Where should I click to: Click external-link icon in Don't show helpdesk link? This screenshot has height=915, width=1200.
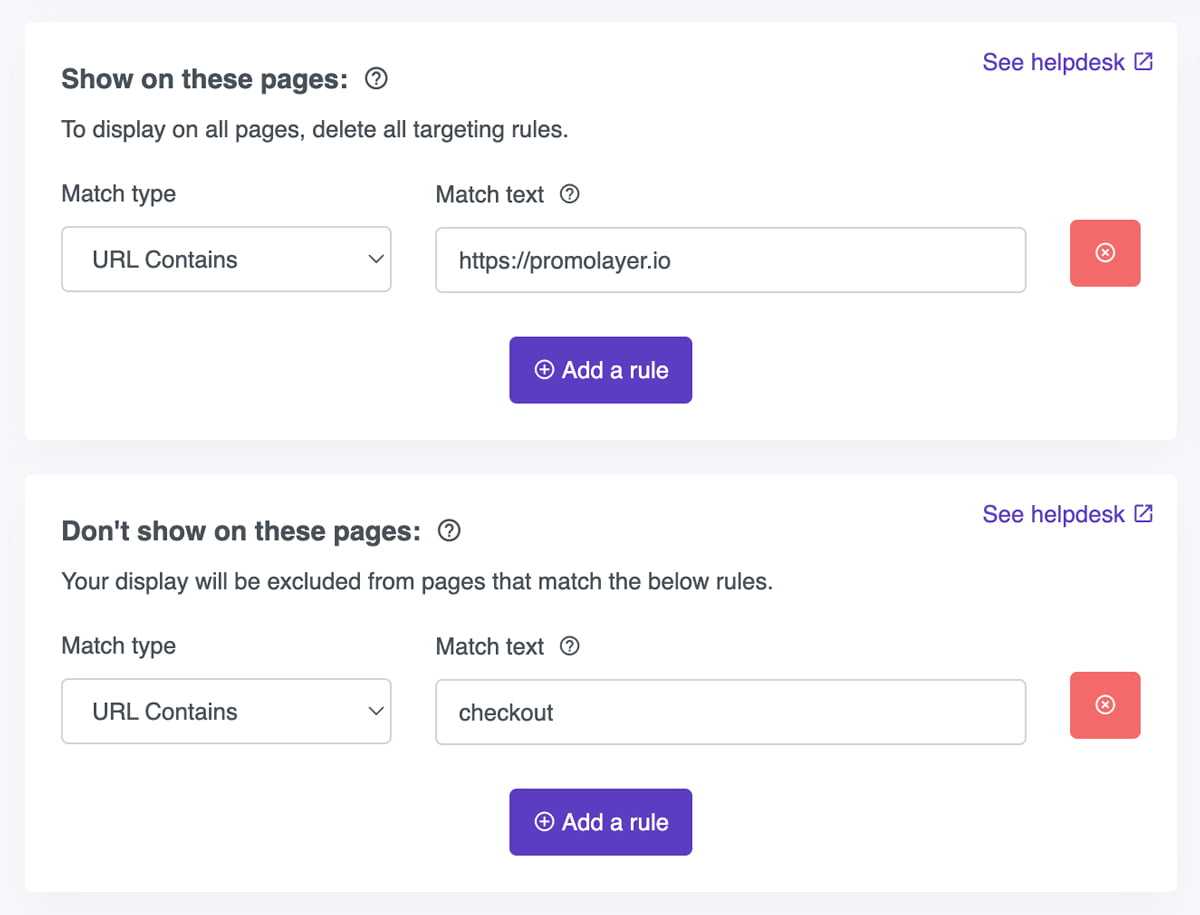pos(1143,514)
